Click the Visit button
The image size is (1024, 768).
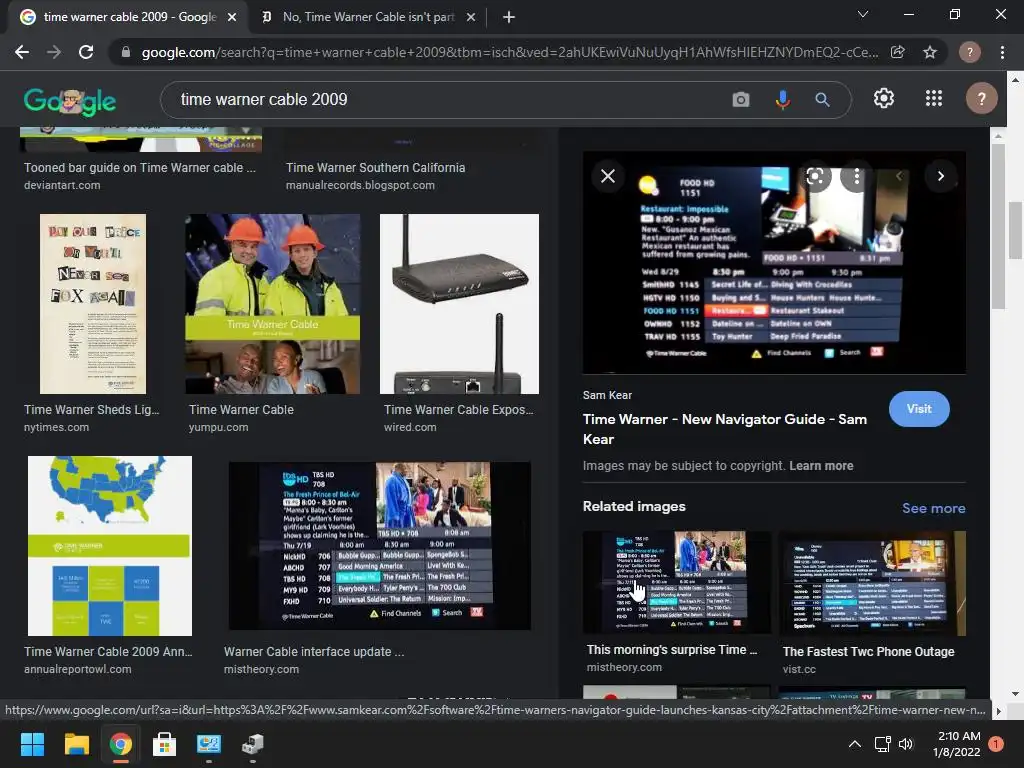pos(919,409)
